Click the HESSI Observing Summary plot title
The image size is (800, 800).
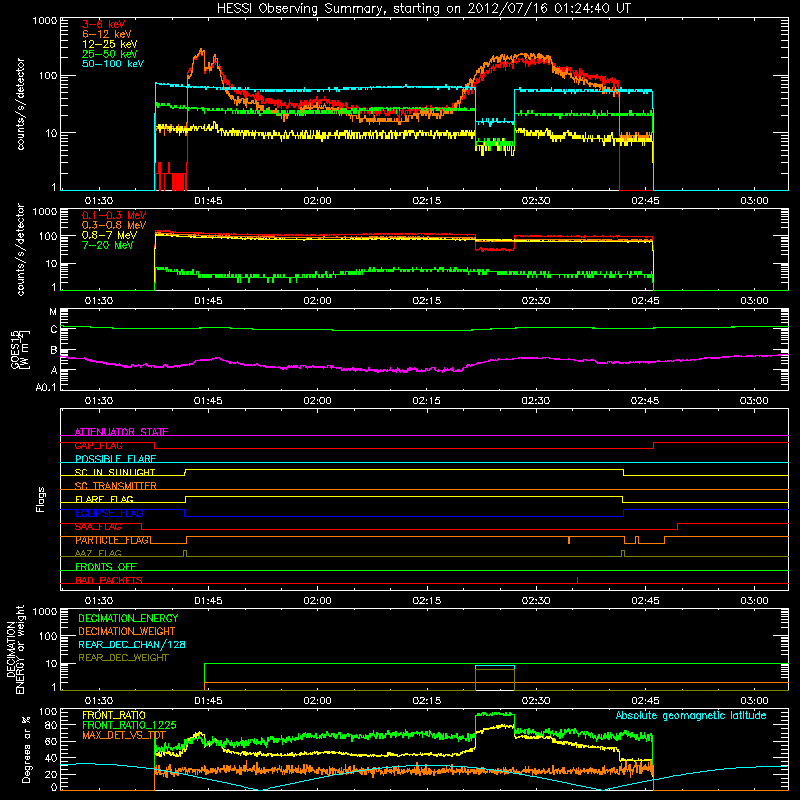[423, 9]
